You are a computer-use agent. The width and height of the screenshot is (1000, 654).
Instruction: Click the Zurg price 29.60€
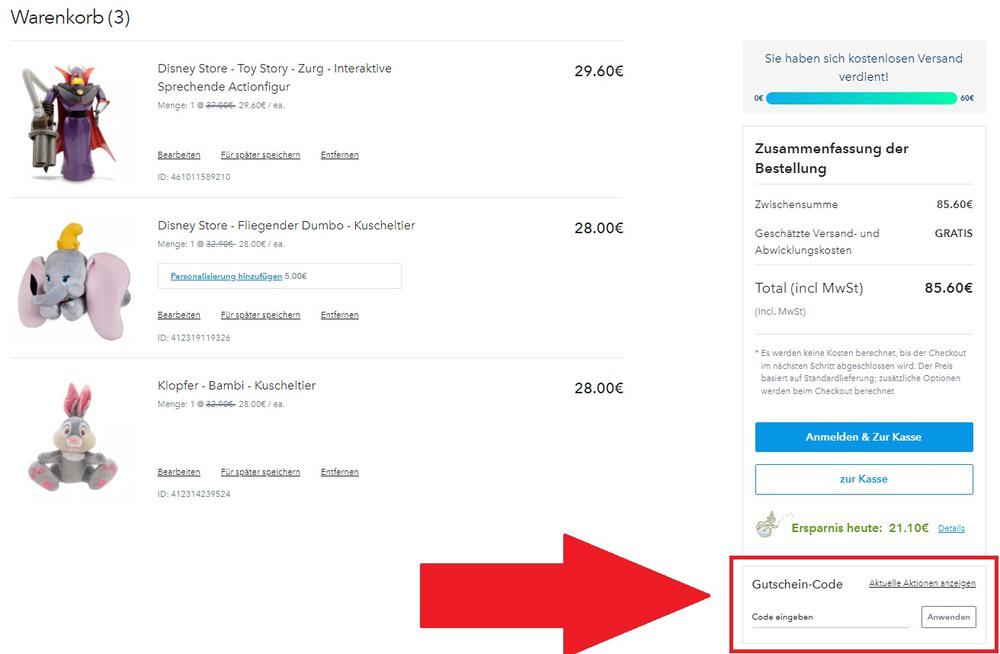click(598, 71)
